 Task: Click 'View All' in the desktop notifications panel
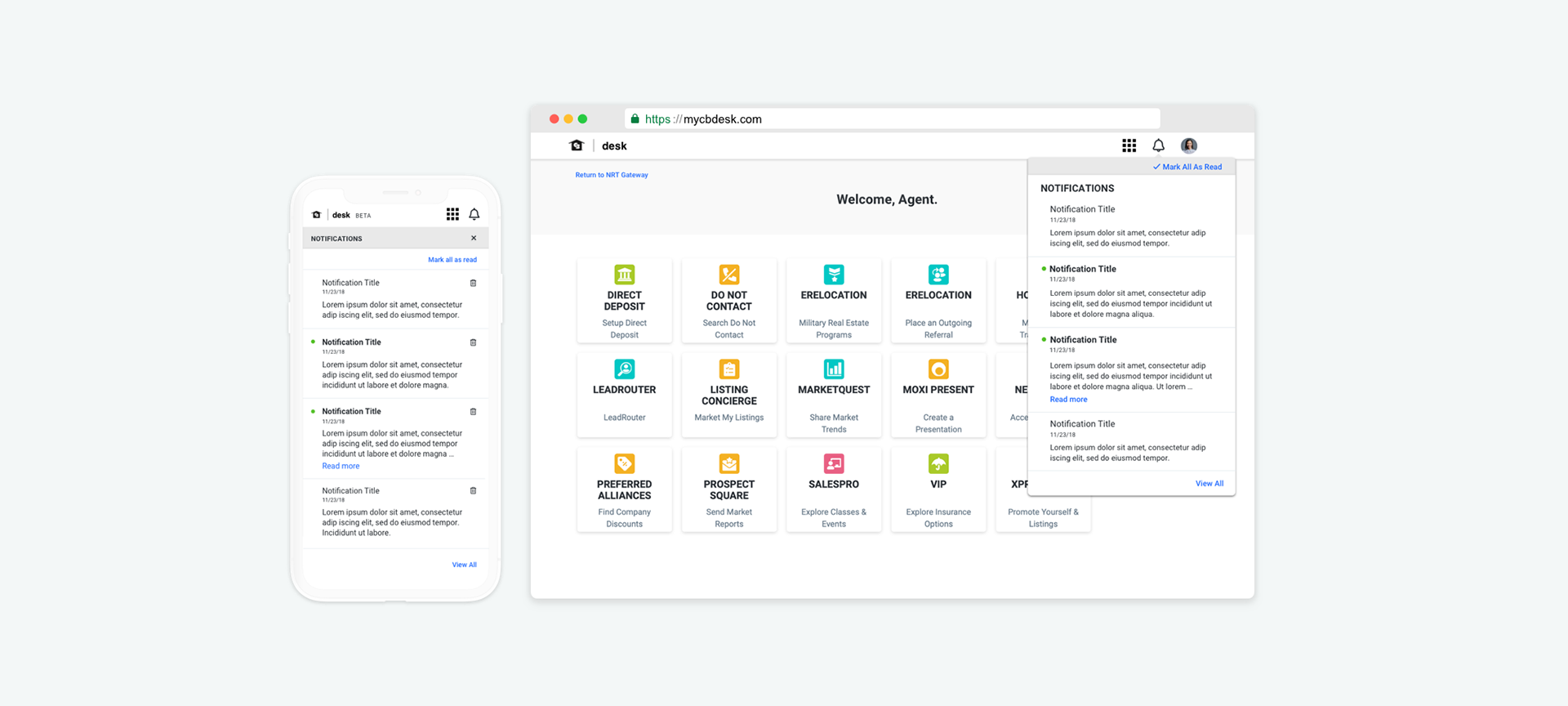pos(1209,484)
